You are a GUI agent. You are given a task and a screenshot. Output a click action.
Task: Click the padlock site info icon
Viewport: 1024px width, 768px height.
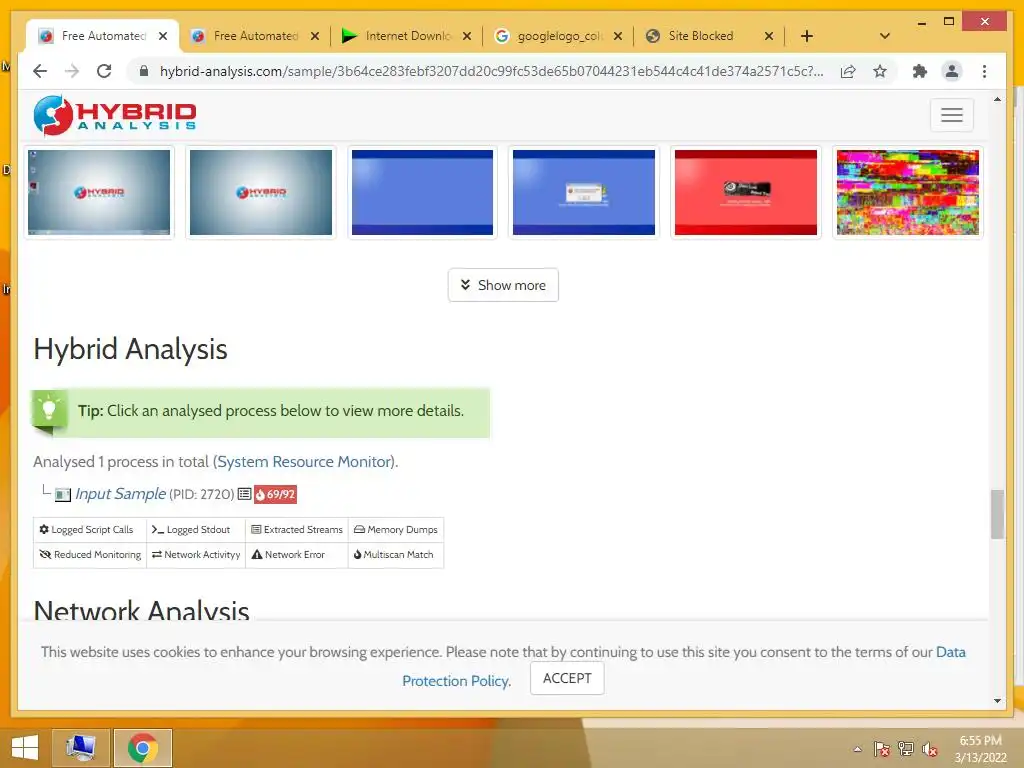tap(144, 71)
